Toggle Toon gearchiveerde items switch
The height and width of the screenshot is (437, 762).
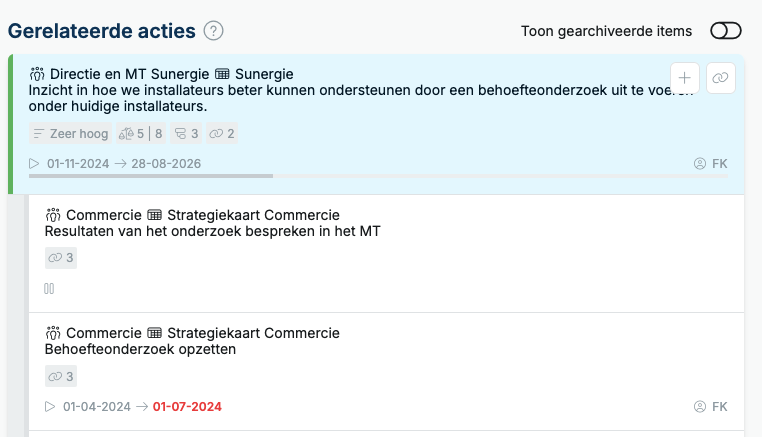[x=726, y=31]
